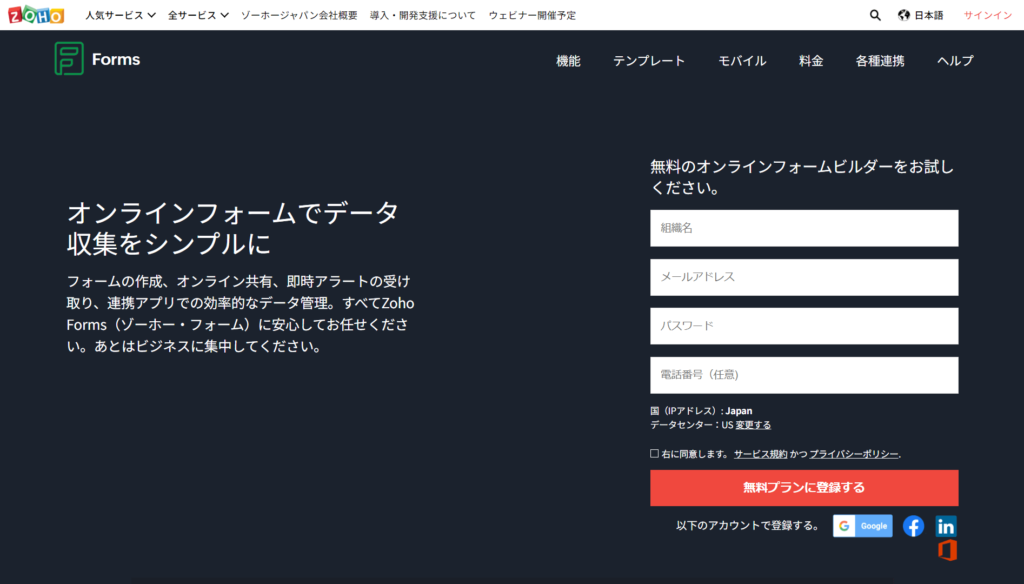Focus the パスワード input field
This screenshot has height=584, width=1024.
804,326
